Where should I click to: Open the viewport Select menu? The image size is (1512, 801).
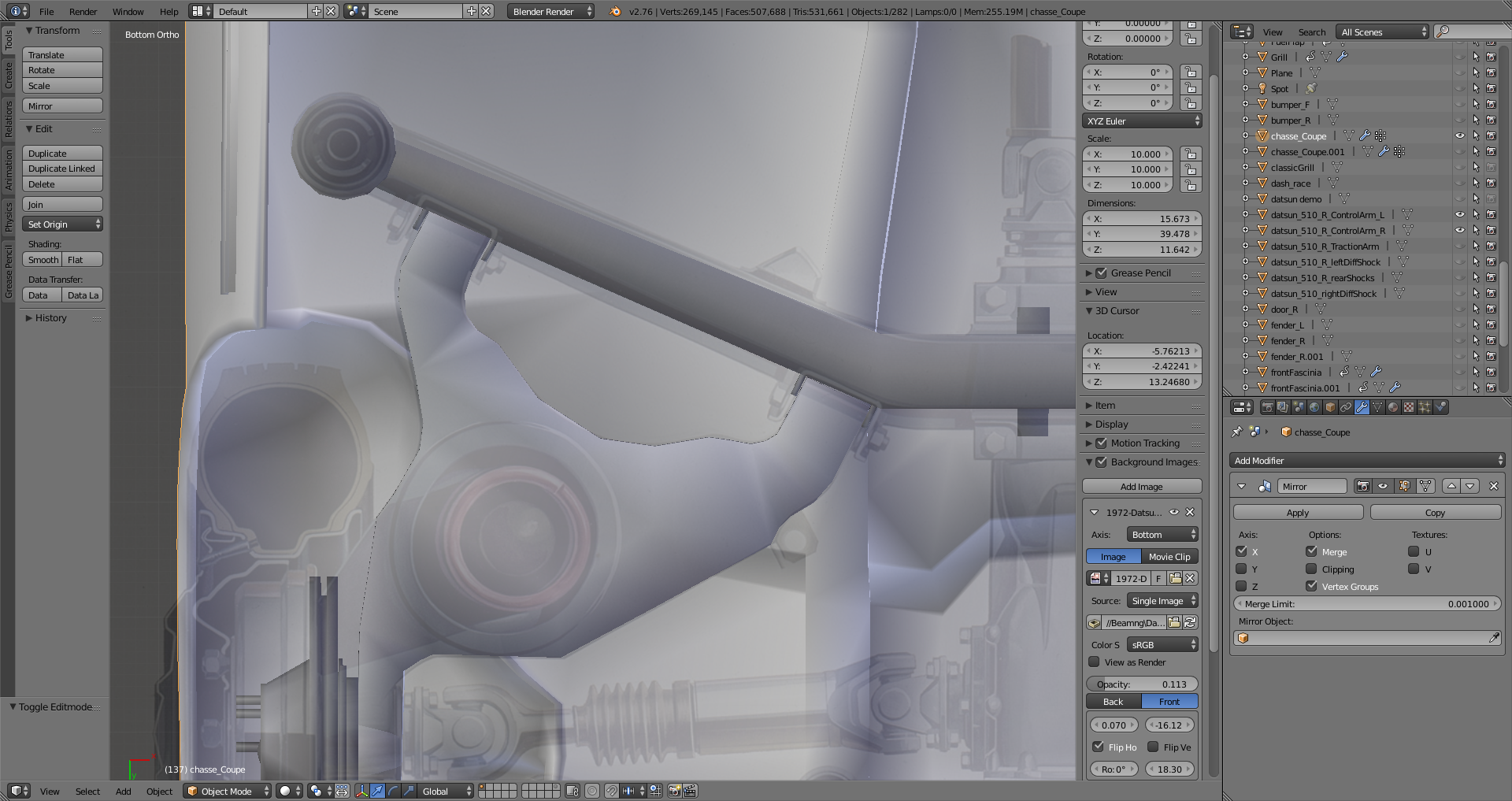coord(87,792)
